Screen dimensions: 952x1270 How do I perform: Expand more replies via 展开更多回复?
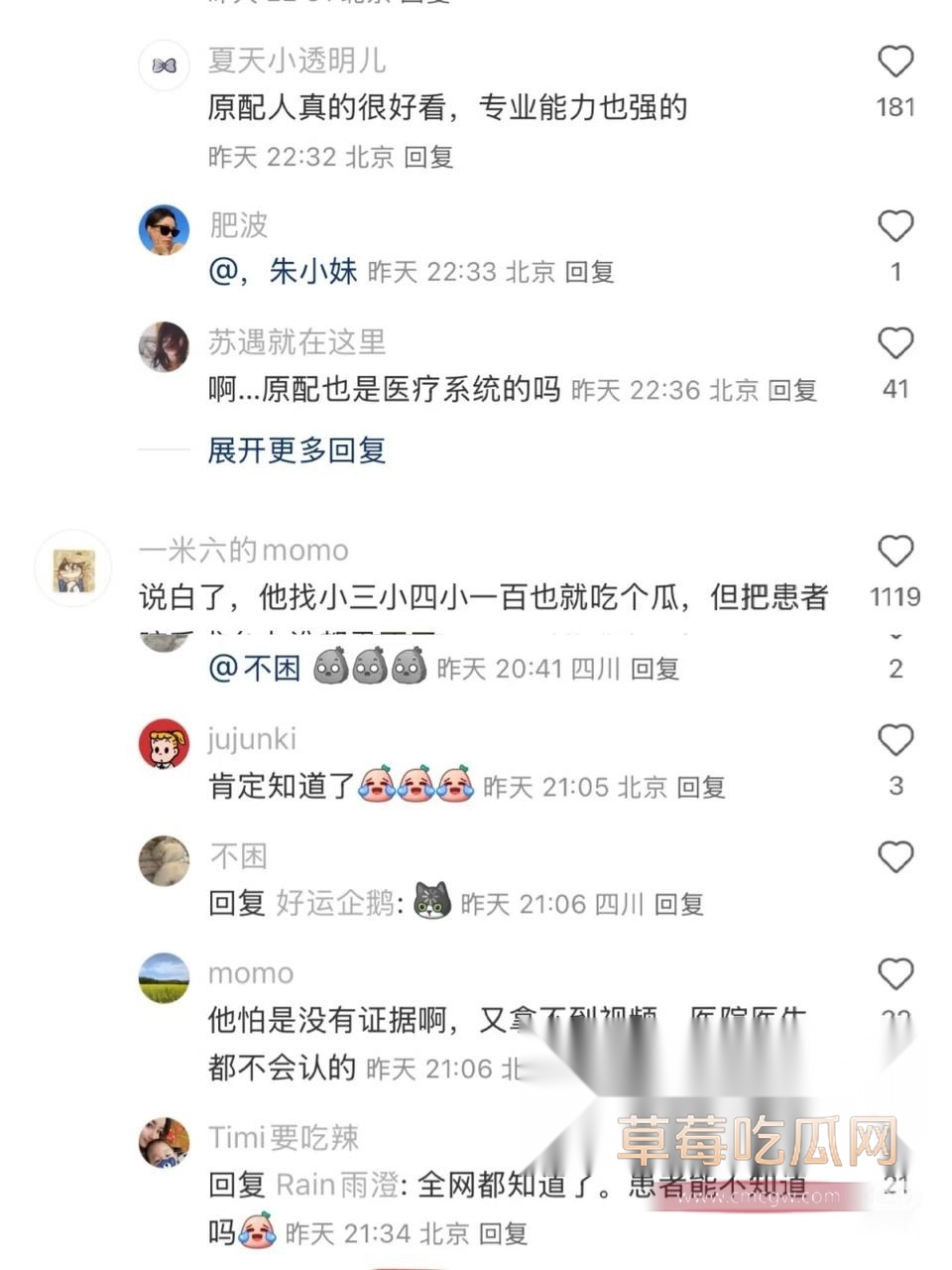pos(297,450)
